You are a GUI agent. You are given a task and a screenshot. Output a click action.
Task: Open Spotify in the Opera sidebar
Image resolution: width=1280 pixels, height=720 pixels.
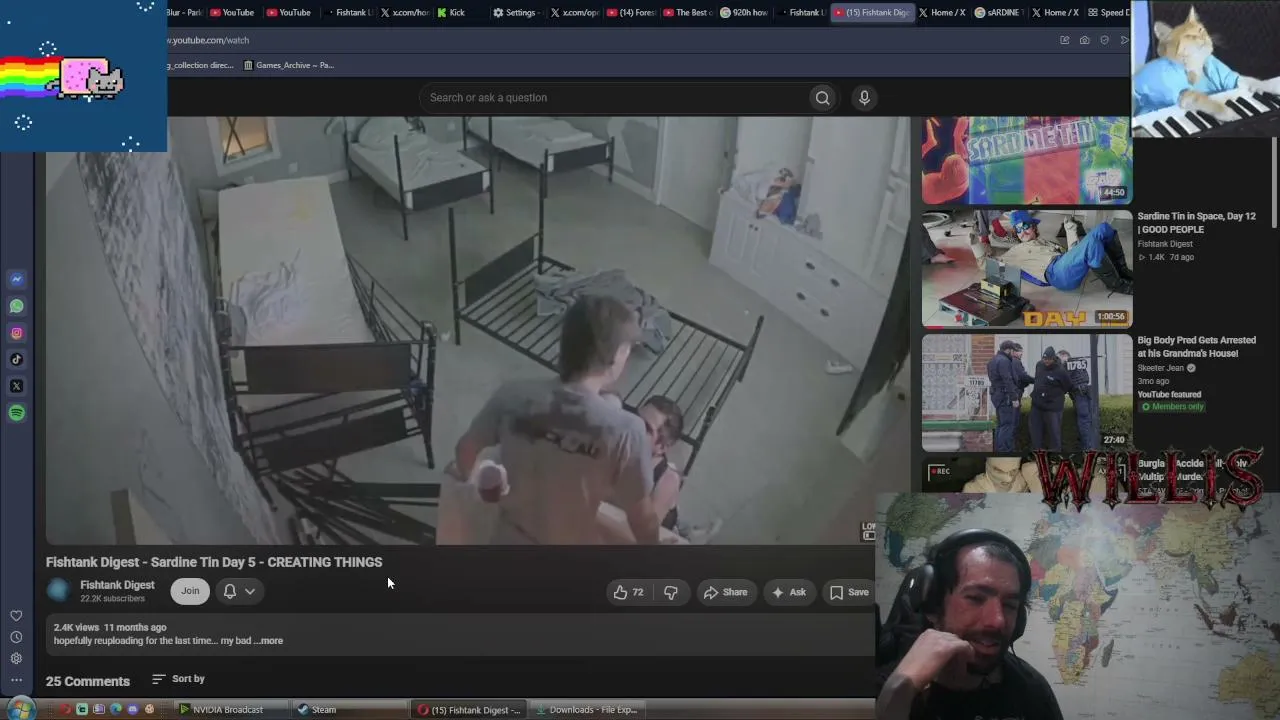coord(16,413)
